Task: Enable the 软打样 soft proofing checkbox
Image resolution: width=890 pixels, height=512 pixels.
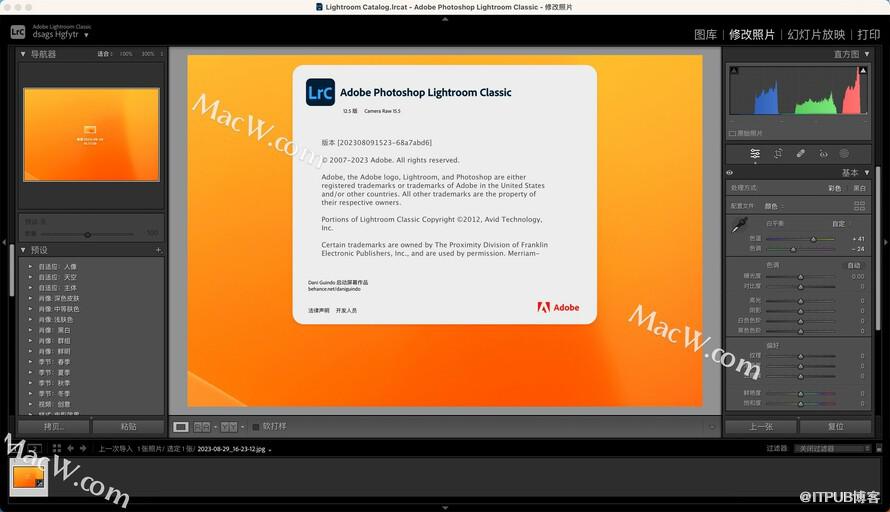Action: pyautogui.click(x=255, y=427)
